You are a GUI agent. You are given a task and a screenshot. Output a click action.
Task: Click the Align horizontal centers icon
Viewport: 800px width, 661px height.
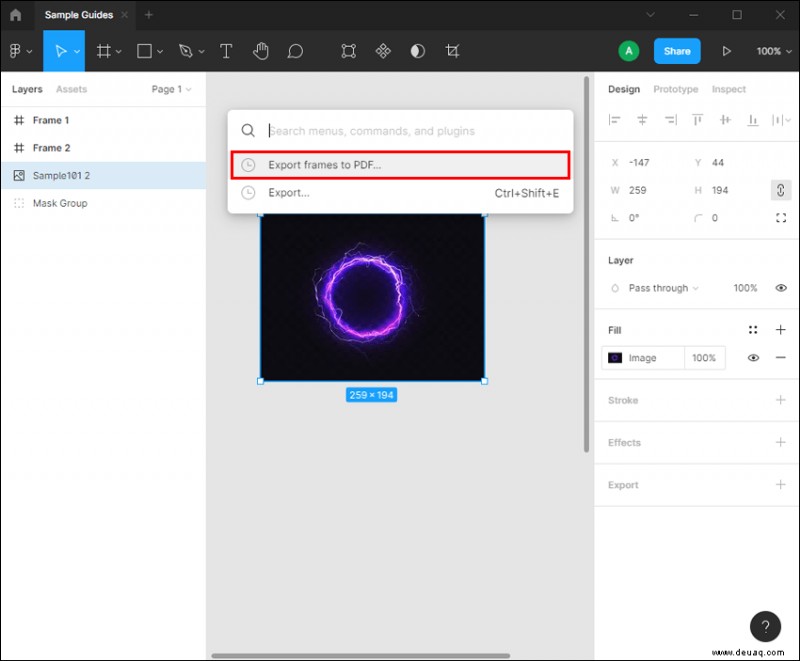pos(643,120)
